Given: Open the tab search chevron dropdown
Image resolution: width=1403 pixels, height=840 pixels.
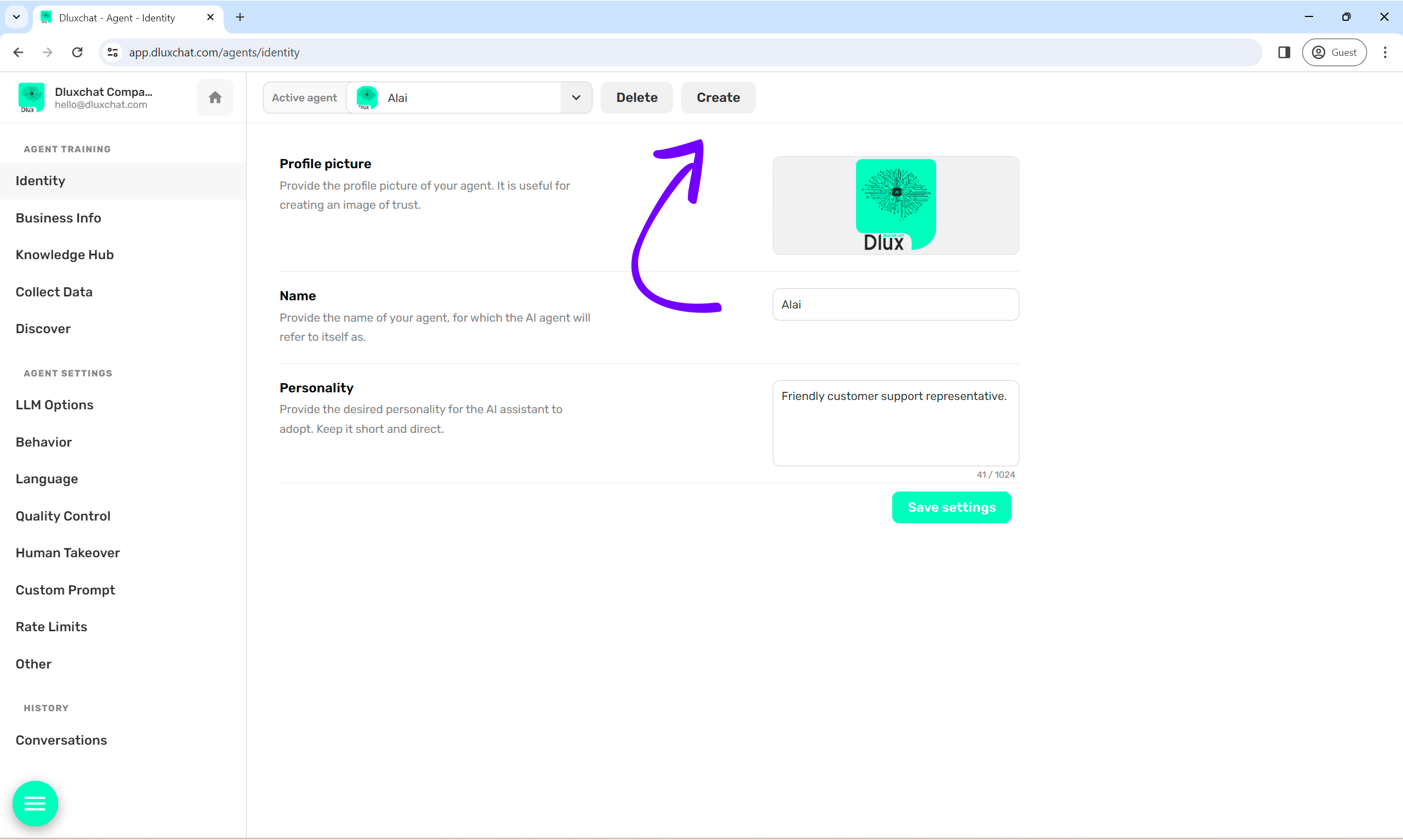Looking at the screenshot, I should click(16, 17).
